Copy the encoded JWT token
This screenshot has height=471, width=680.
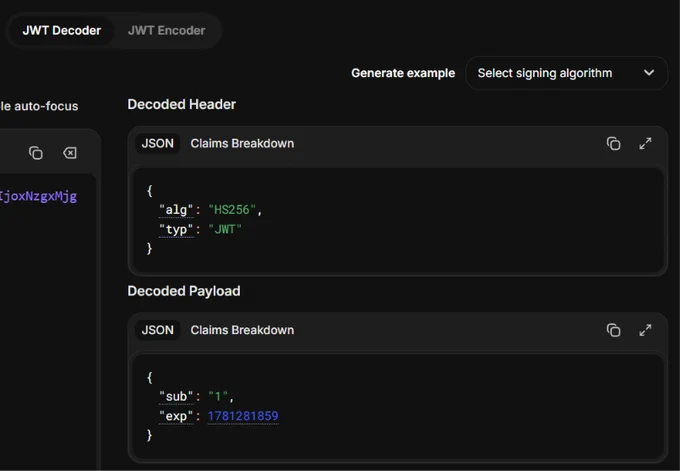(36, 153)
